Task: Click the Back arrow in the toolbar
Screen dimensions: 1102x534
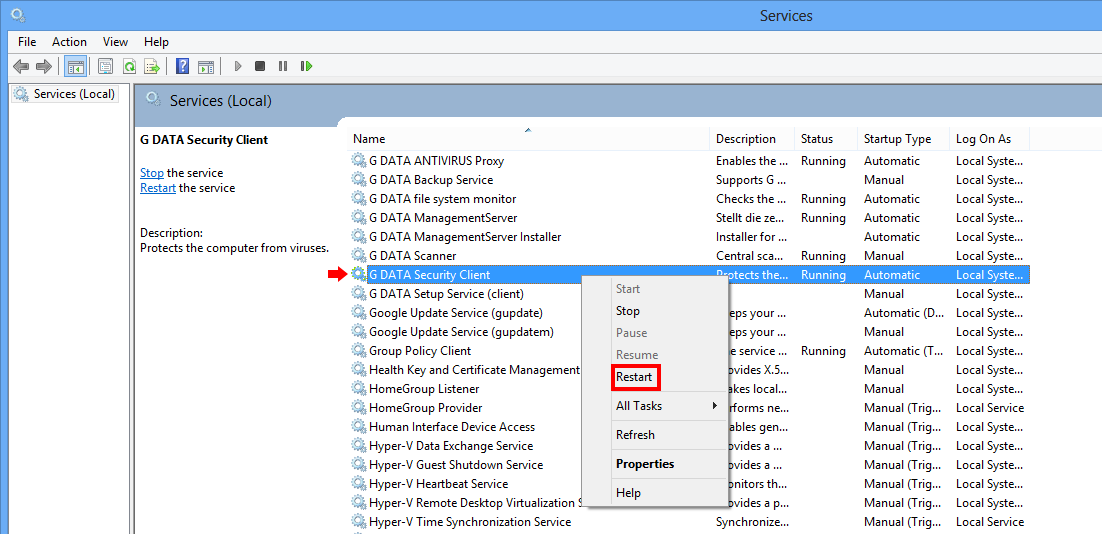Action: click(21, 66)
